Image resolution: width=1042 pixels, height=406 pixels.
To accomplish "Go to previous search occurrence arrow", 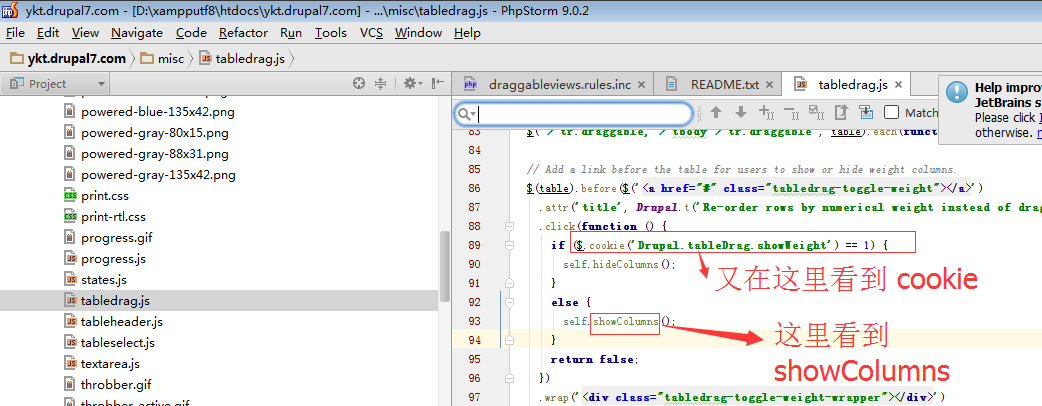I will click(x=716, y=113).
